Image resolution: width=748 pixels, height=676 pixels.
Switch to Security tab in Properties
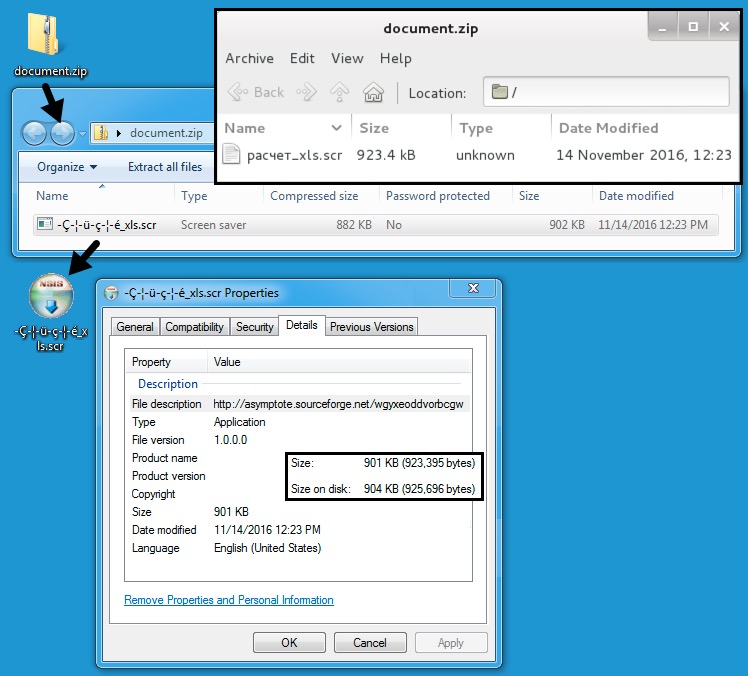point(254,327)
